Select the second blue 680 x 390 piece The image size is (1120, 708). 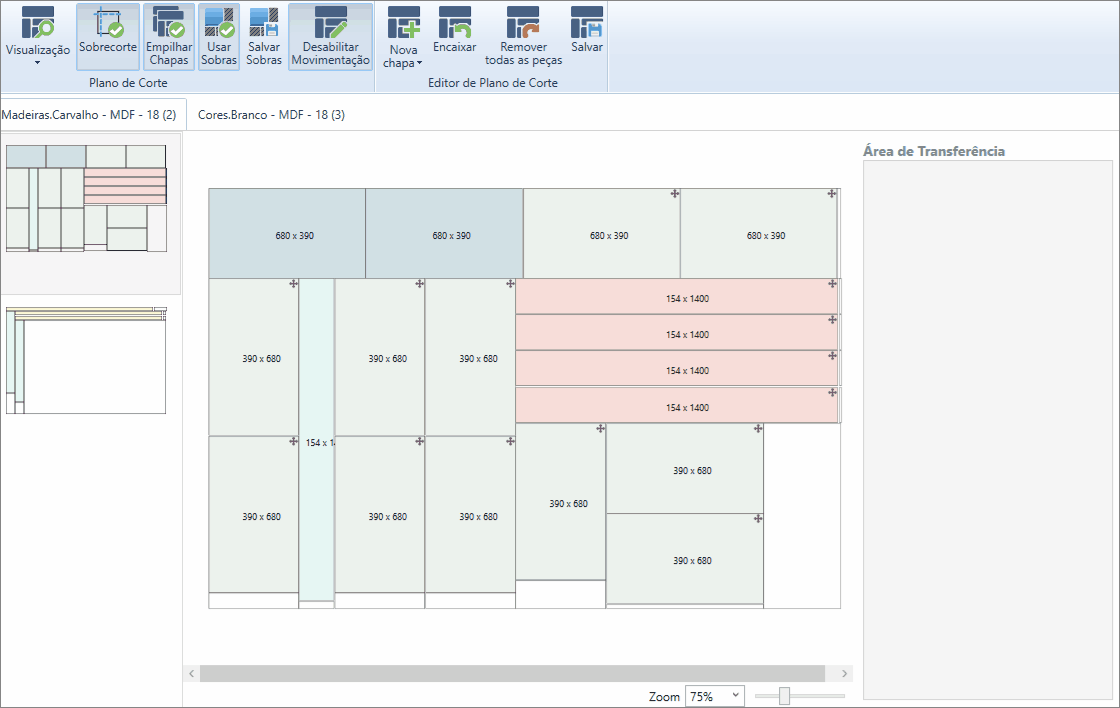point(444,234)
